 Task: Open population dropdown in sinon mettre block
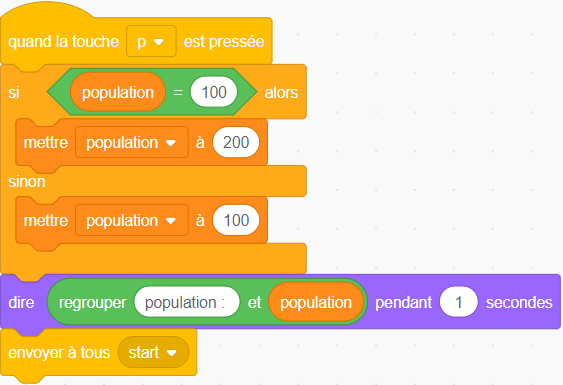coord(132,220)
